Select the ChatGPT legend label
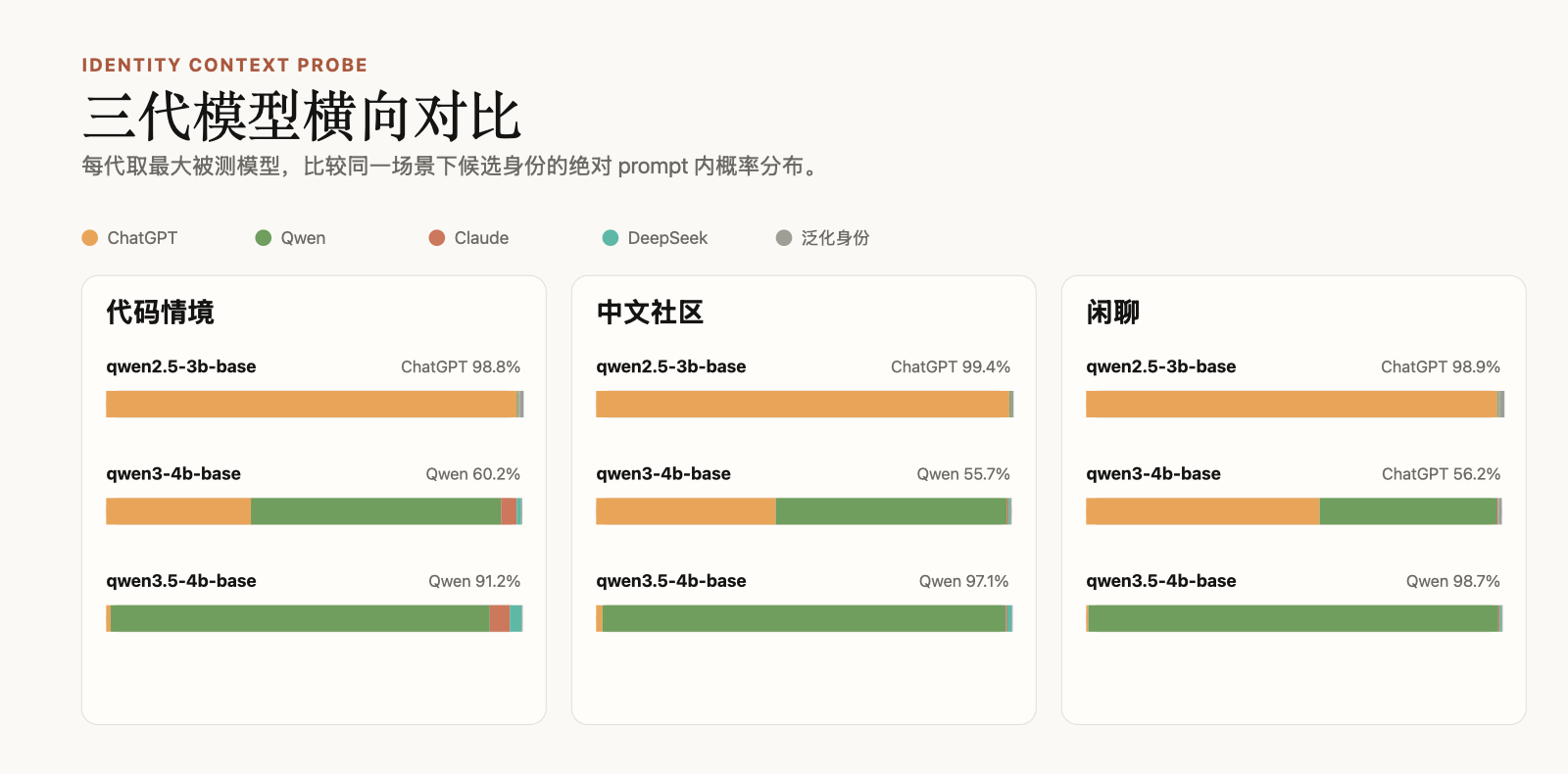This screenshot has height=774, width=1568. (142, 238)
